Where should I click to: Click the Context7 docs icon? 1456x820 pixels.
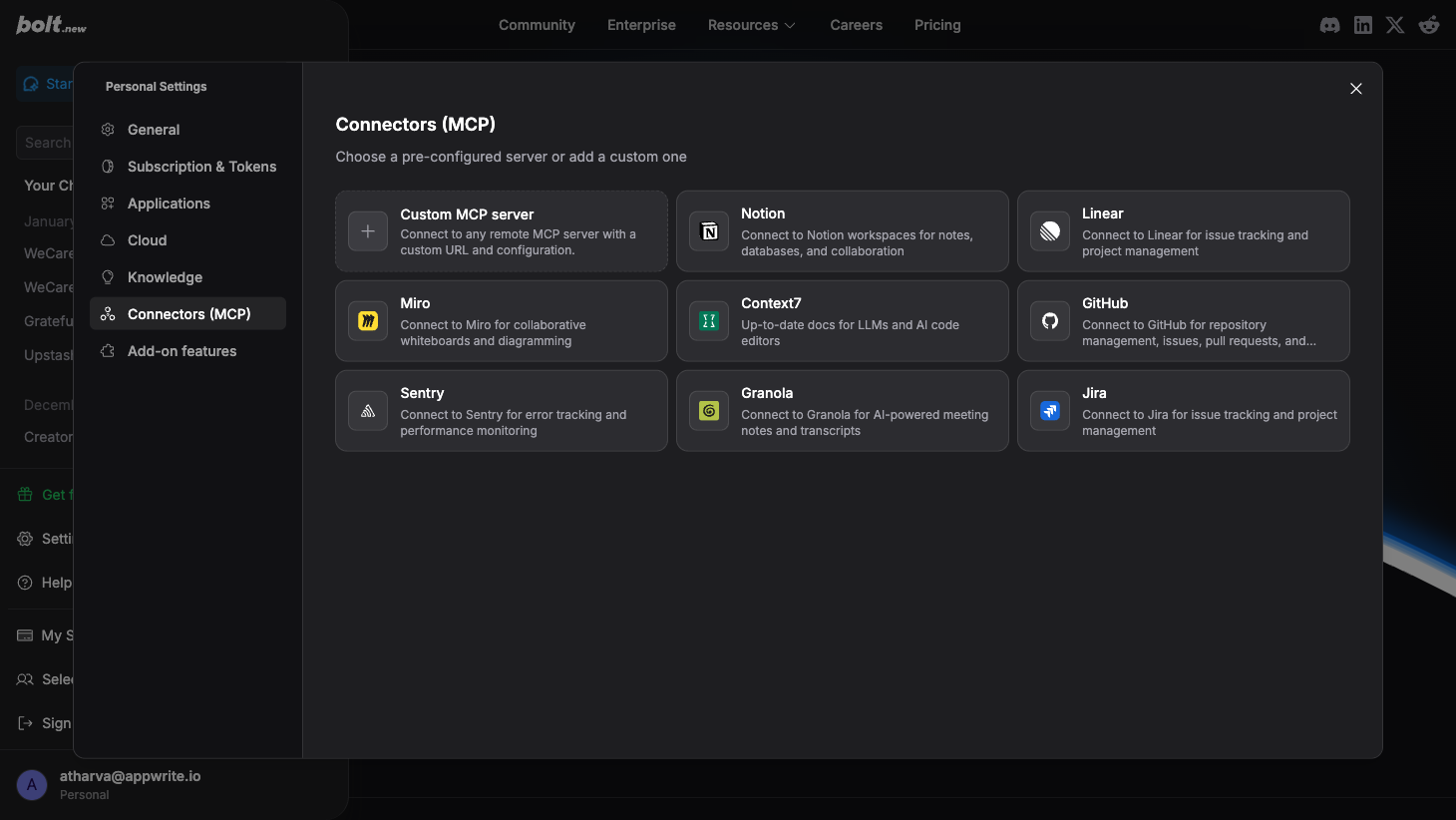[x=708, y=320]
